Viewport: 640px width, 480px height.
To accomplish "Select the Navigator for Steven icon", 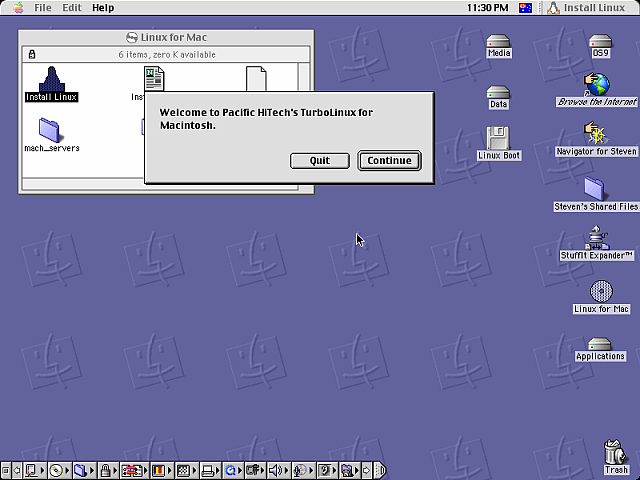I will tap(596, 139).
